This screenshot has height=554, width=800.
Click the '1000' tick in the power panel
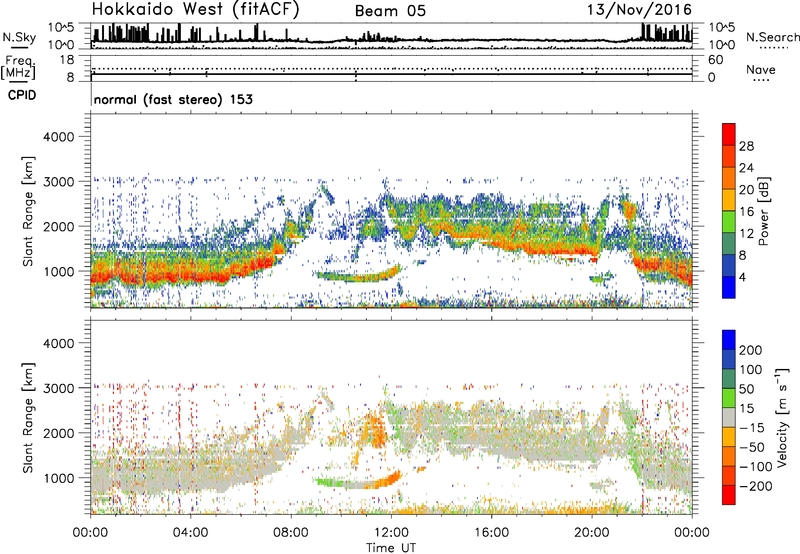tap(59, 271)
